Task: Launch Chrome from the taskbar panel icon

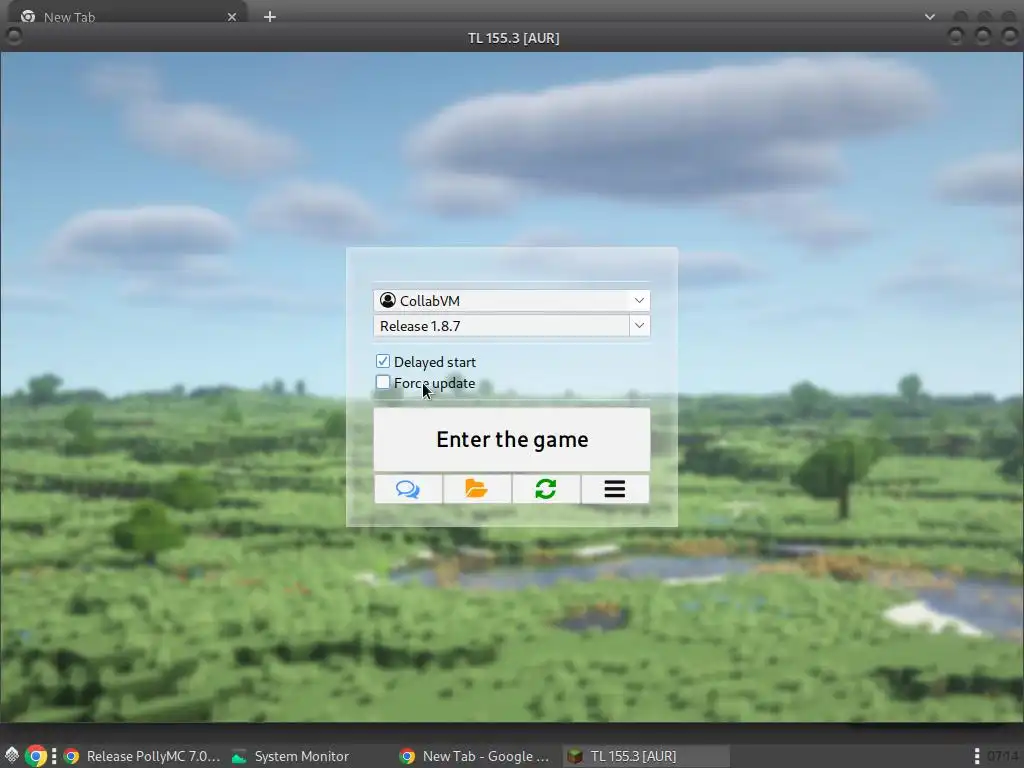Action: (x=36, y=756)
